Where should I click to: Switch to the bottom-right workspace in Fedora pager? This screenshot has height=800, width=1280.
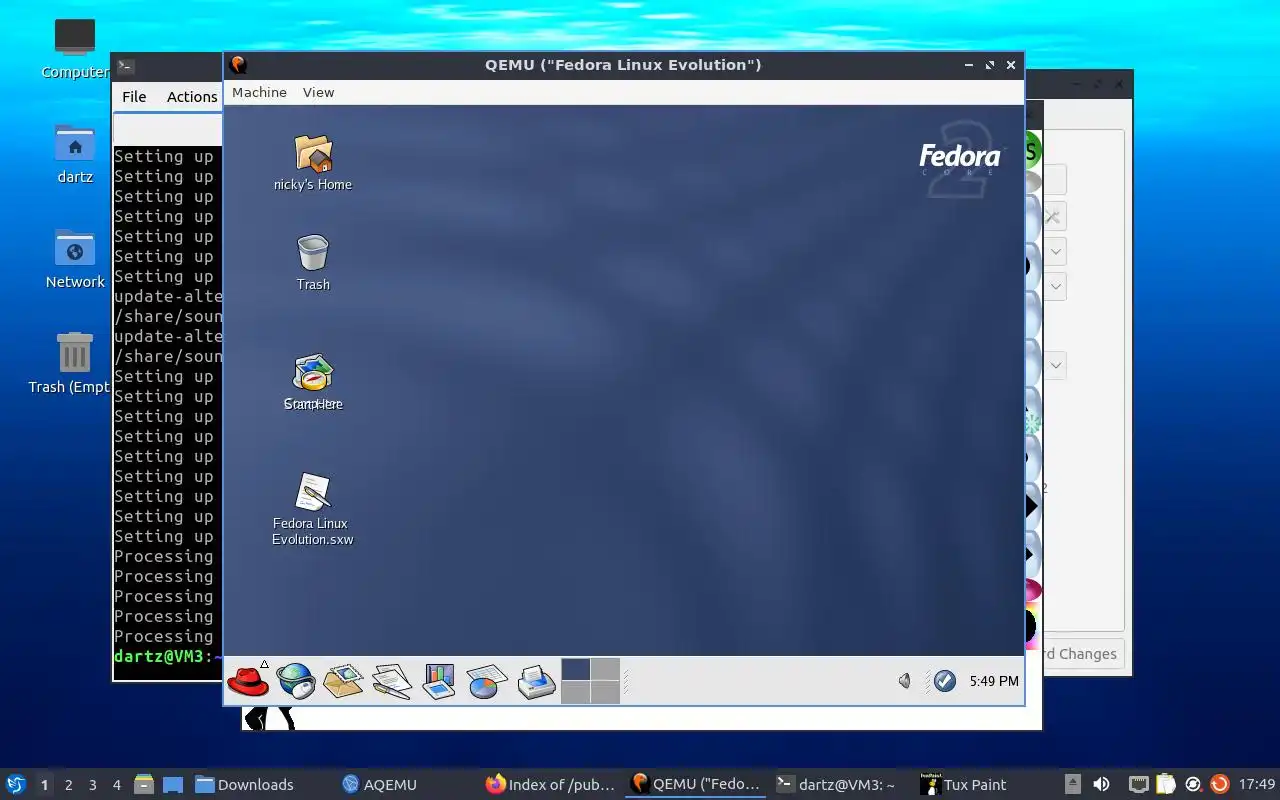coord(605,692)
